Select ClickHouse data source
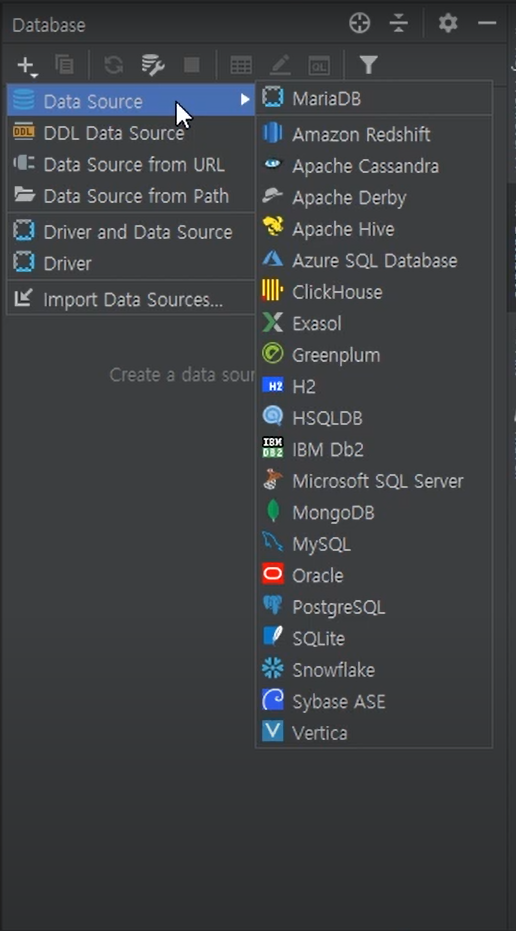Viewport: 516px width, 931px height. coord(373,292)
